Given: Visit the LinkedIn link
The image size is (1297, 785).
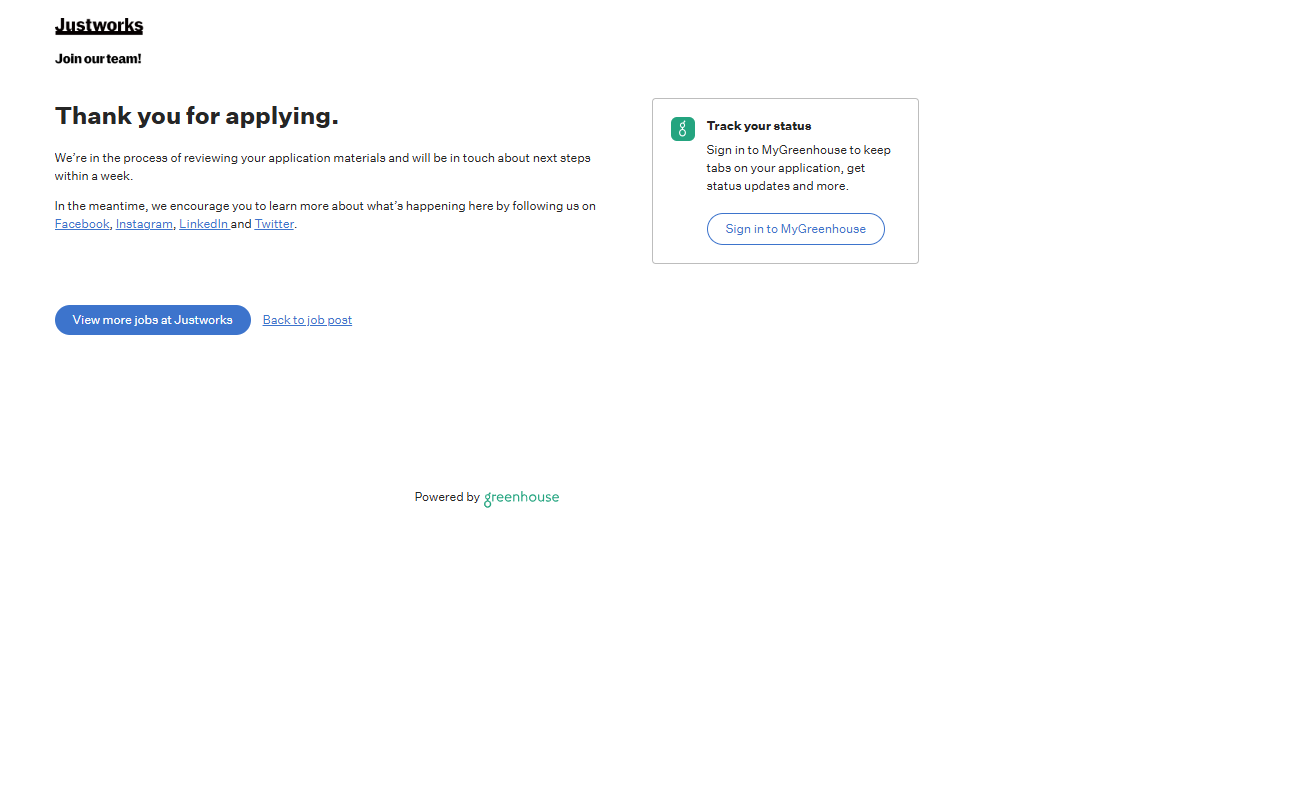Looking at the screenshot, I should [x=203, y=224].
